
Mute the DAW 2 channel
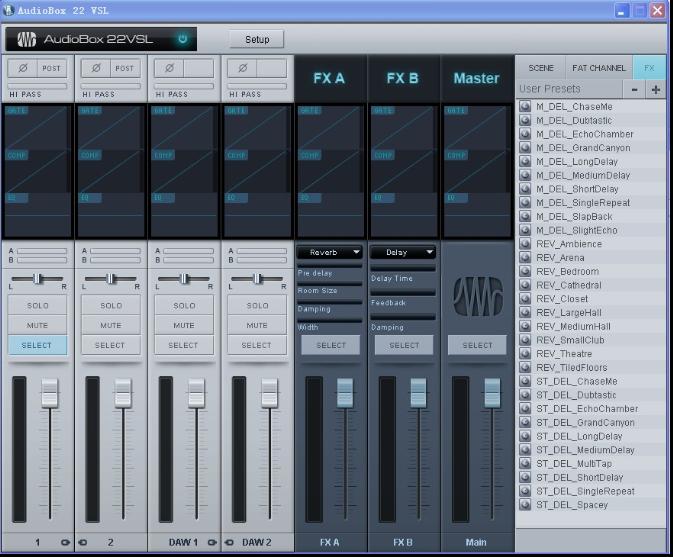click(257, 325)
